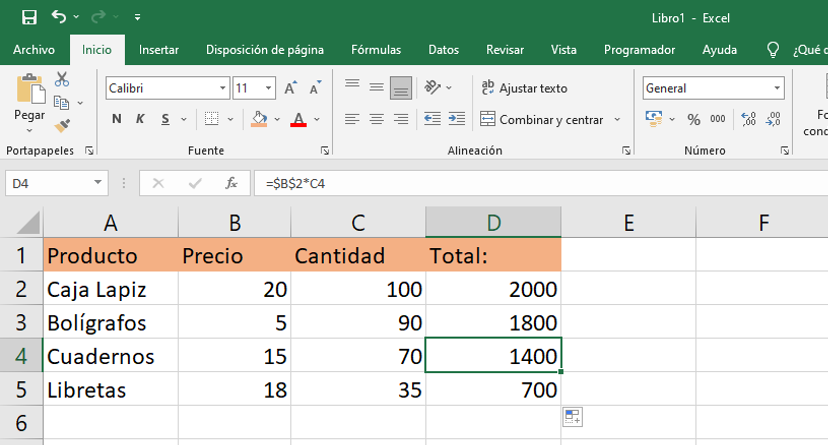Decrease decimal places icon
Screen dimensions: 829x445
point(773,119)
